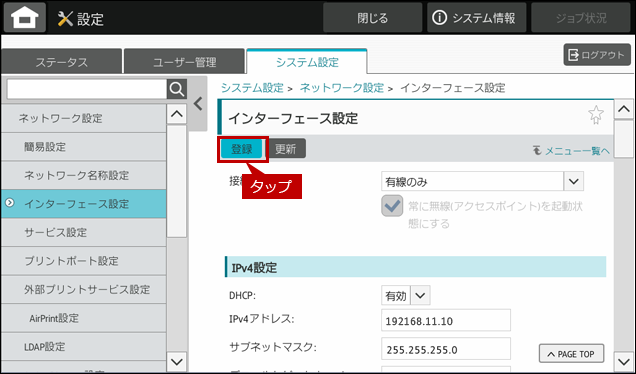Go to the home screen icon
Image resolution: width=636 pixels, height=374 pixels.
point(25,17)
